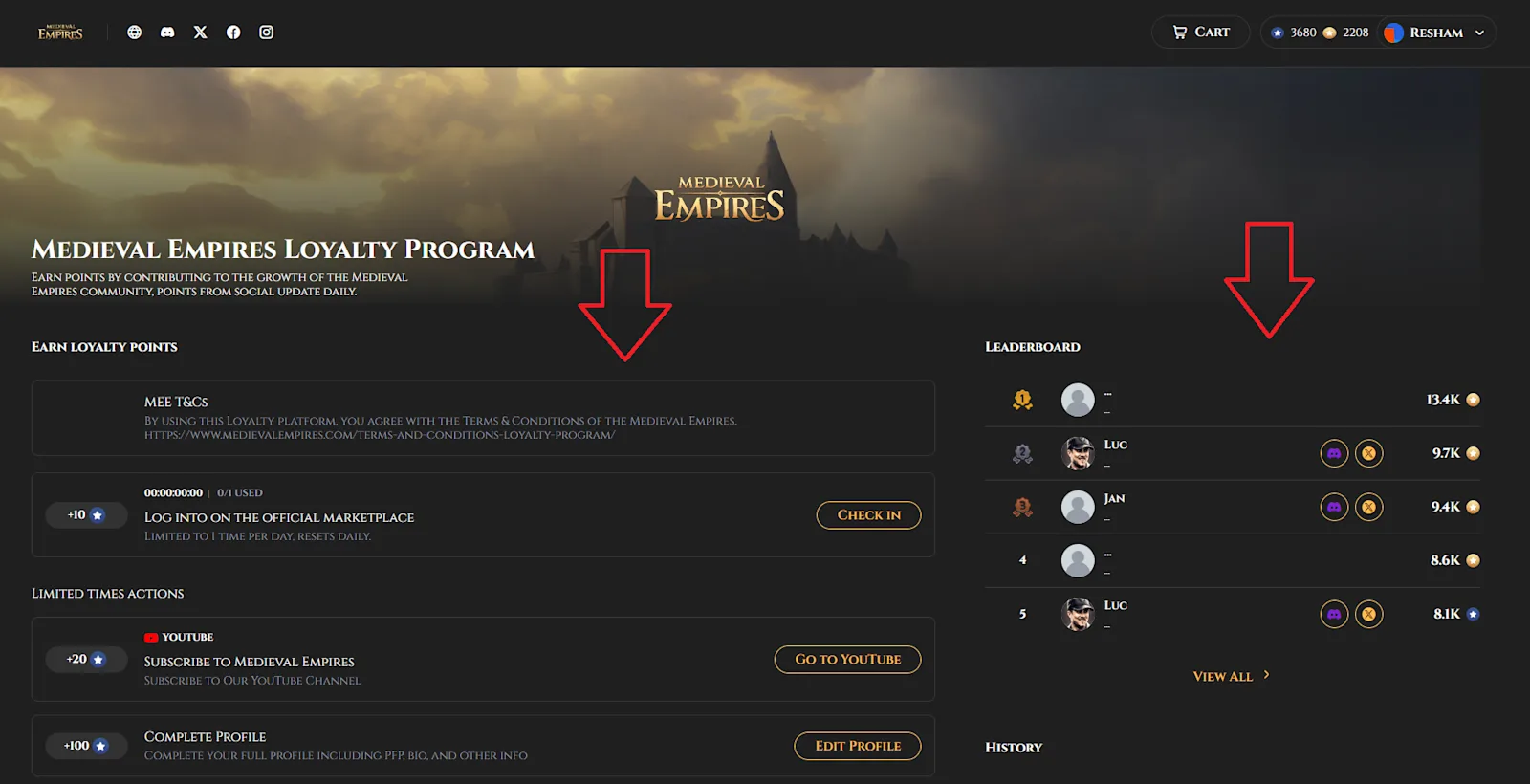Click the MEE T&Cs title
Screen dimensions: 1530x784
tap(176, 403)
